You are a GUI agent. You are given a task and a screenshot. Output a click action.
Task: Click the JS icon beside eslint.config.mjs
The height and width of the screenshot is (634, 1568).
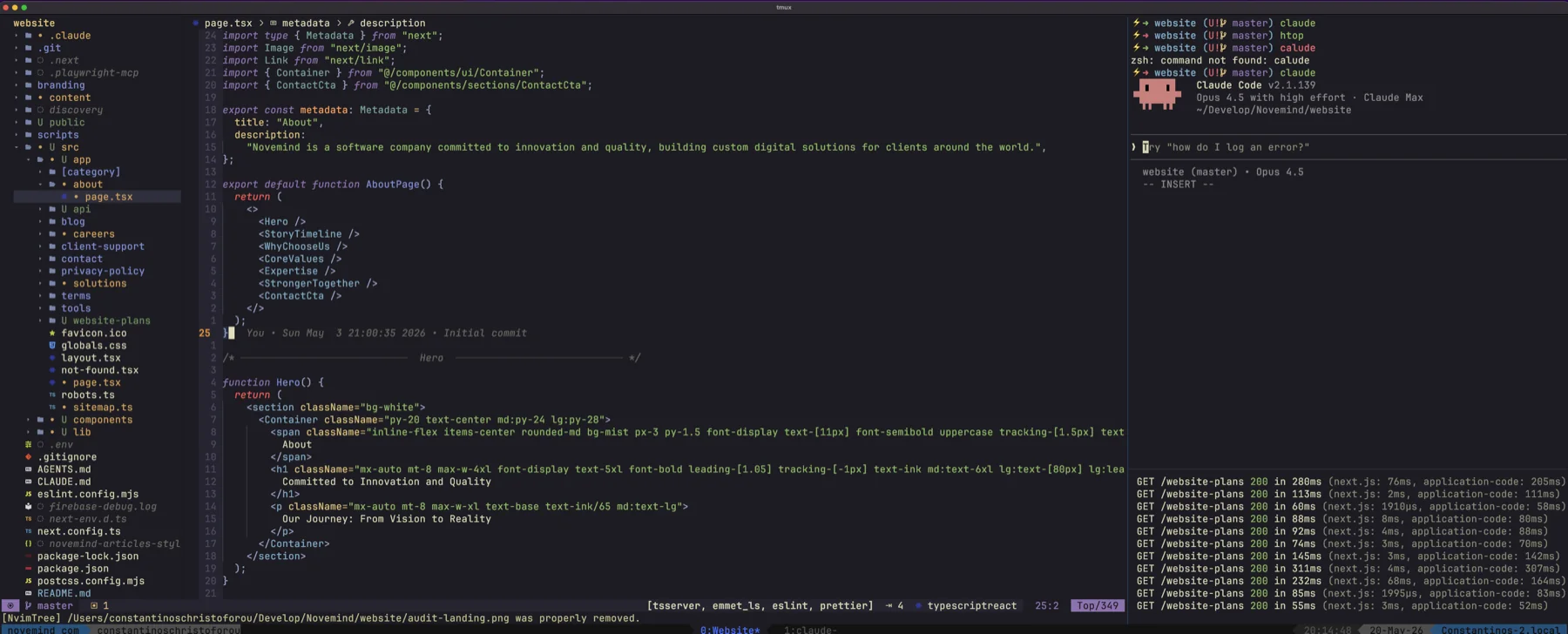click(29, 494)
